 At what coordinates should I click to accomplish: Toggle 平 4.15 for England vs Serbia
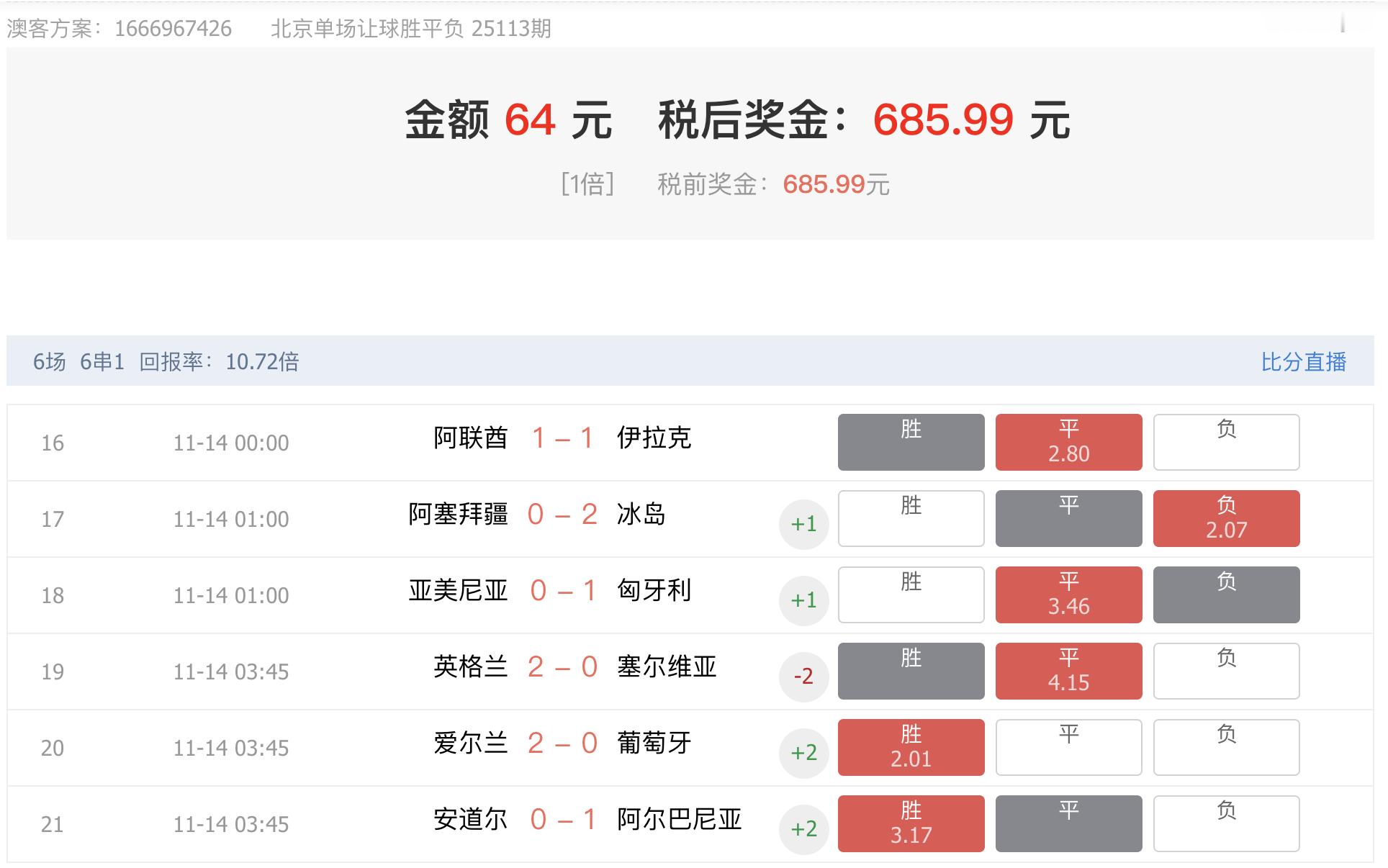[1068, 671]
